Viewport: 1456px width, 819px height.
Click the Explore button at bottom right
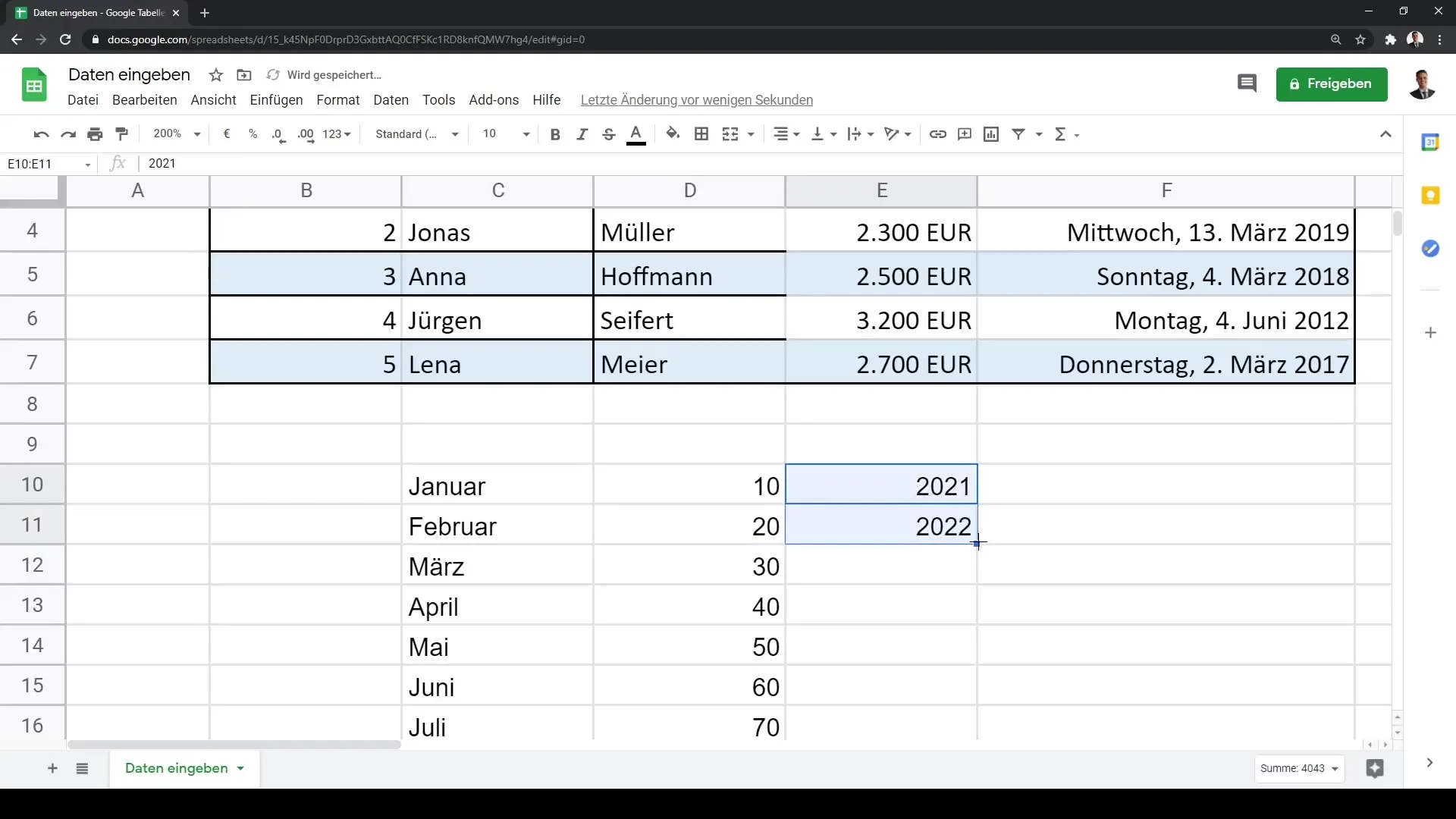pyautogui.click(x=1375, y=769)
